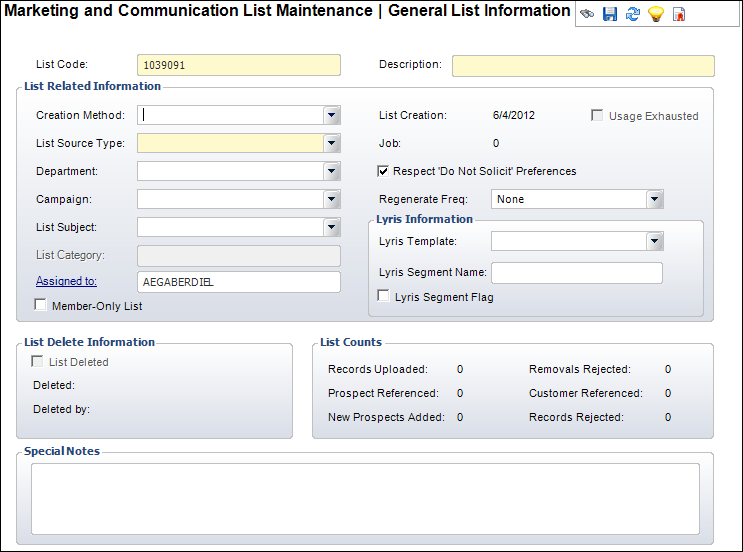The width and height of the screenshot is (743, 552).
Task: Click inside the Special Notes text area
Action: [x=365, y=498]
